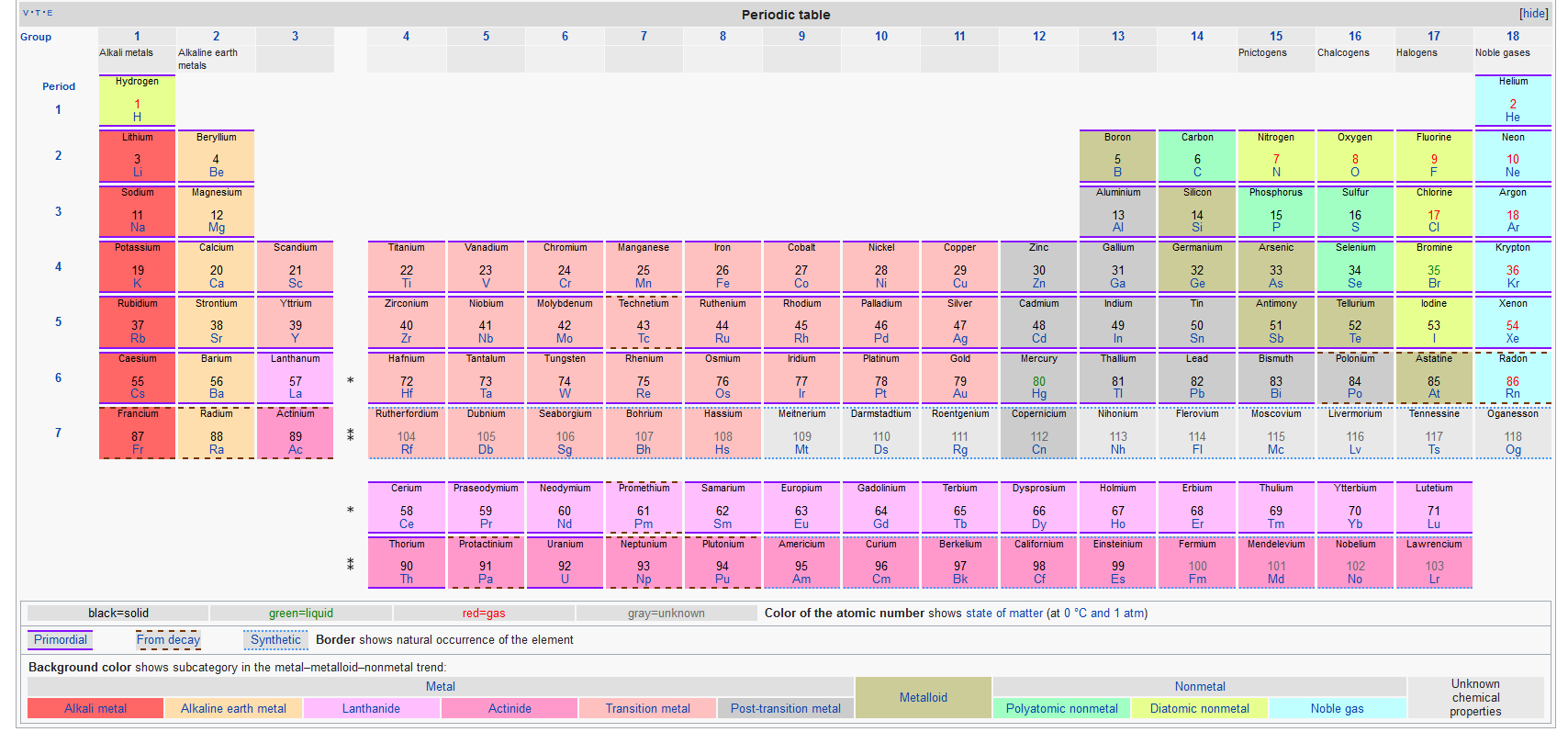The height and width of the screenshot is (732, 1568).
Task: Click Period 7 row number
Action: (59, 433)
